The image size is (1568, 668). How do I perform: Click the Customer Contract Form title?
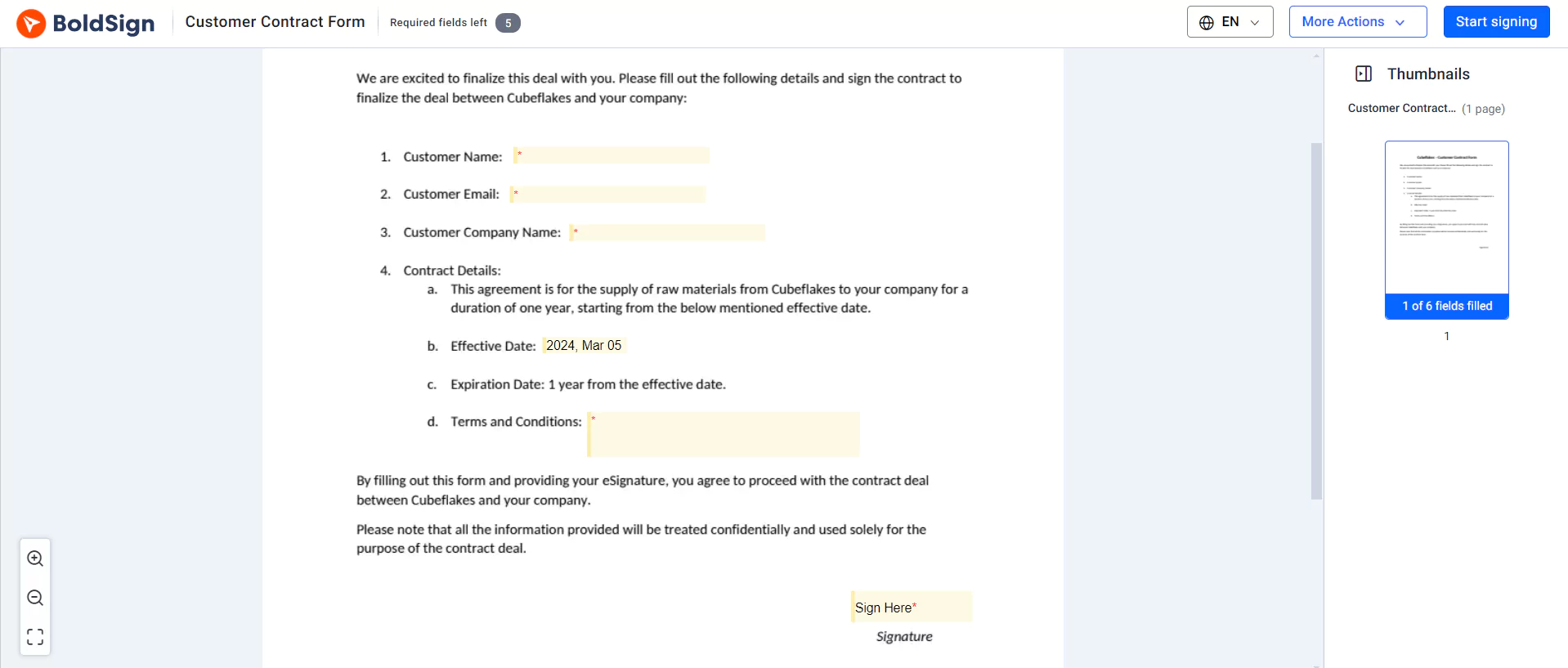(275, 21)
